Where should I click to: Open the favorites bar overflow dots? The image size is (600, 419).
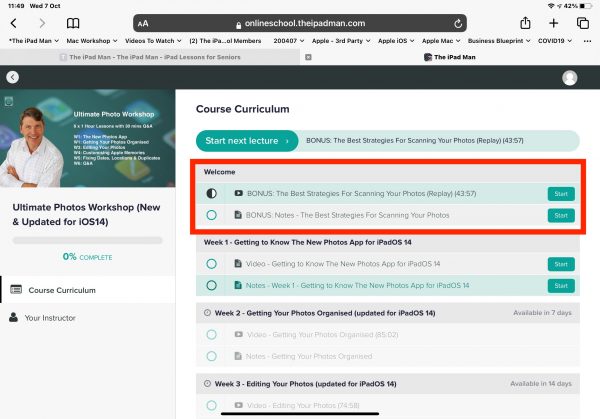(587, 41)
